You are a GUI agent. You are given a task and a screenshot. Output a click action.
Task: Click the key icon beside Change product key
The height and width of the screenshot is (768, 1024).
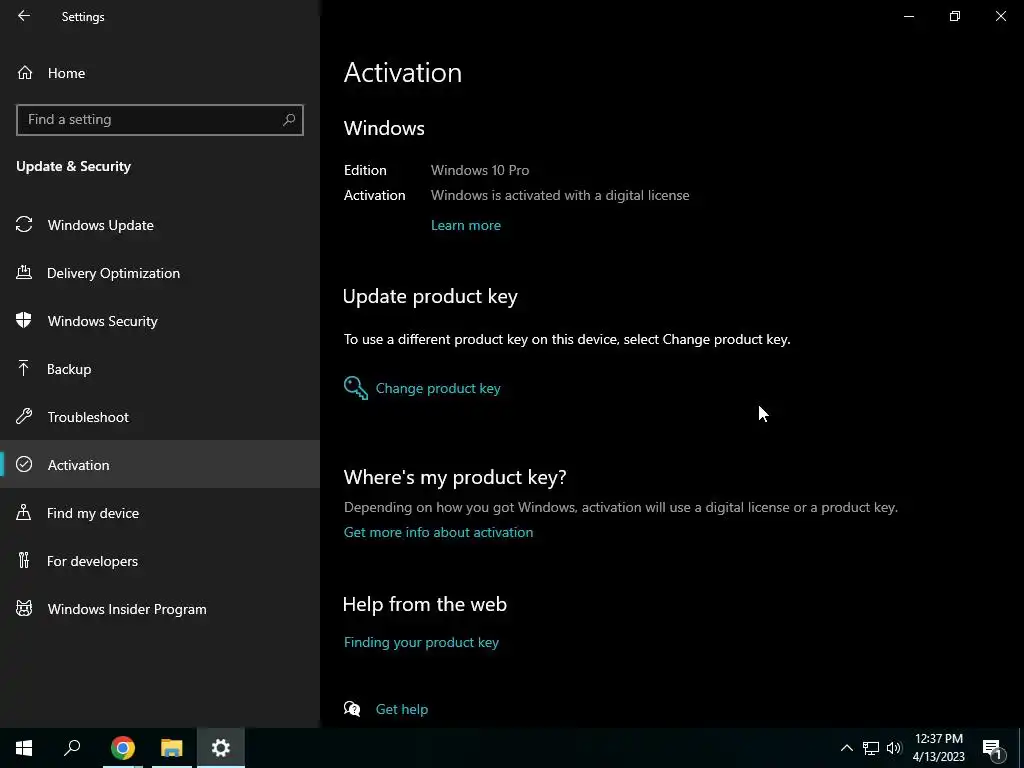(x=356, y=388)
